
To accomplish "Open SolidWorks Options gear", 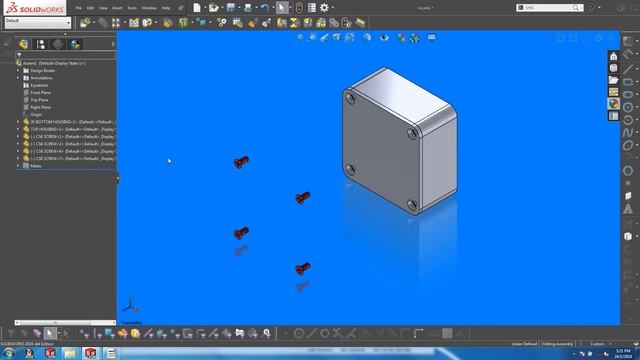I will (324, 7).
